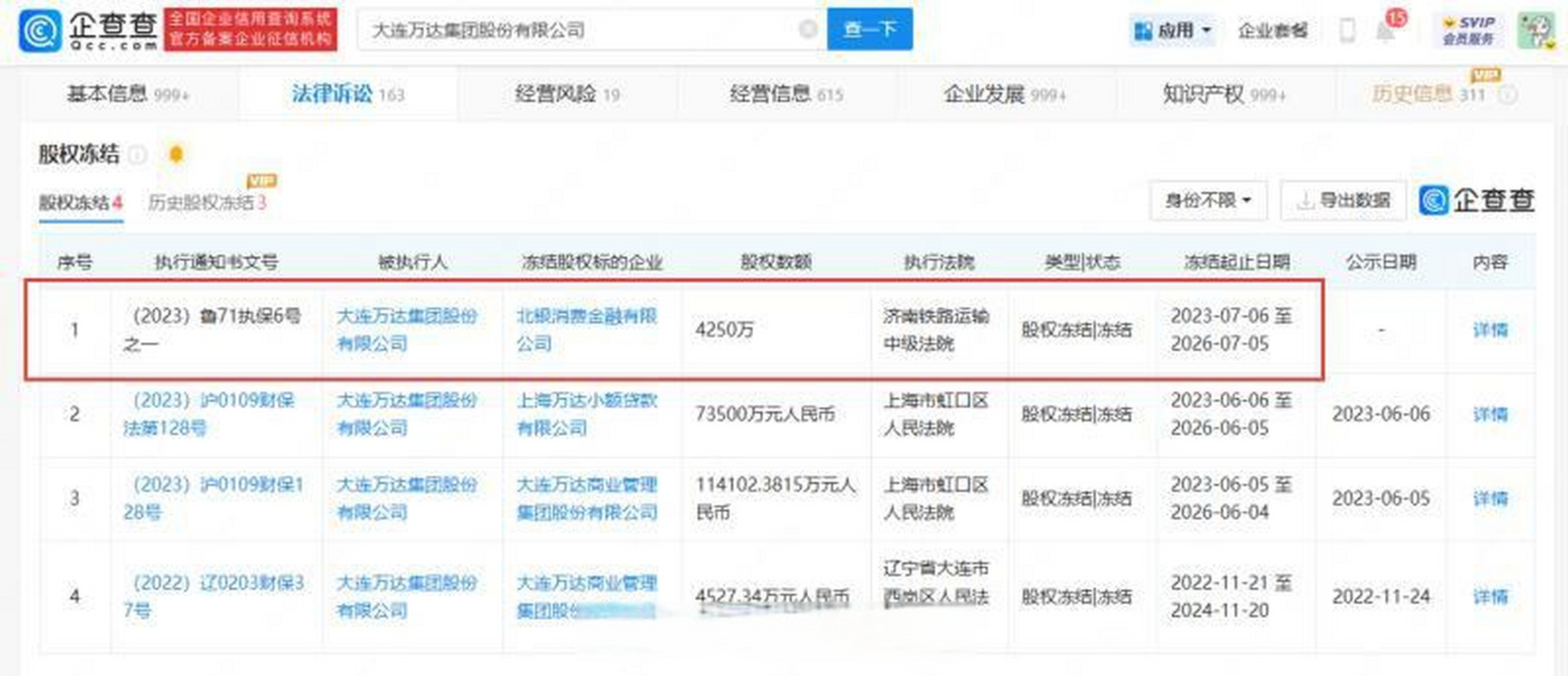Select the 114102.3815万元人民币 cell
Image resolution: width=1568 pixels, height=676 pixels.
tap(776, 499)
